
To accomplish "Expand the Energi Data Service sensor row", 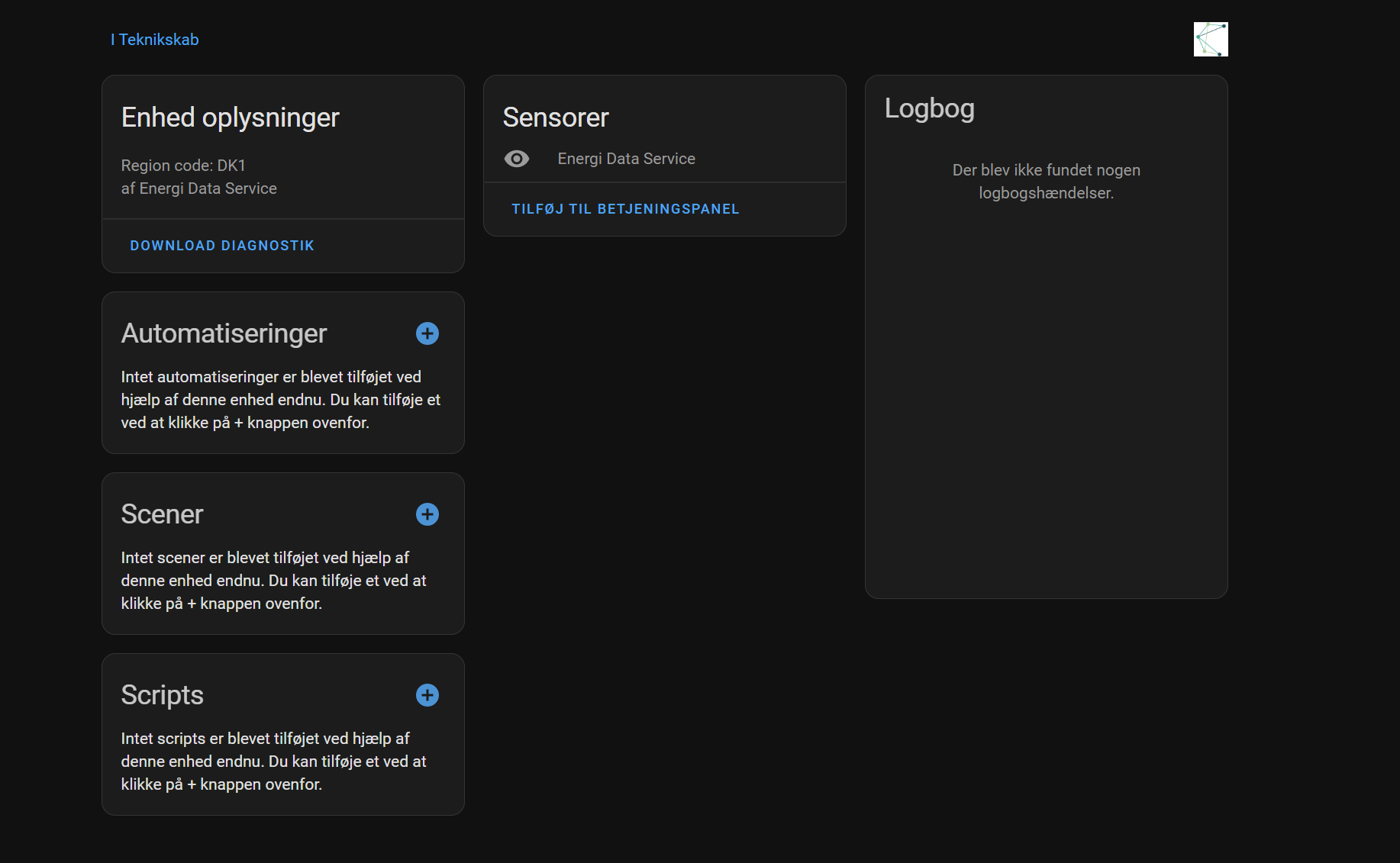I will (x=626, y=158).
